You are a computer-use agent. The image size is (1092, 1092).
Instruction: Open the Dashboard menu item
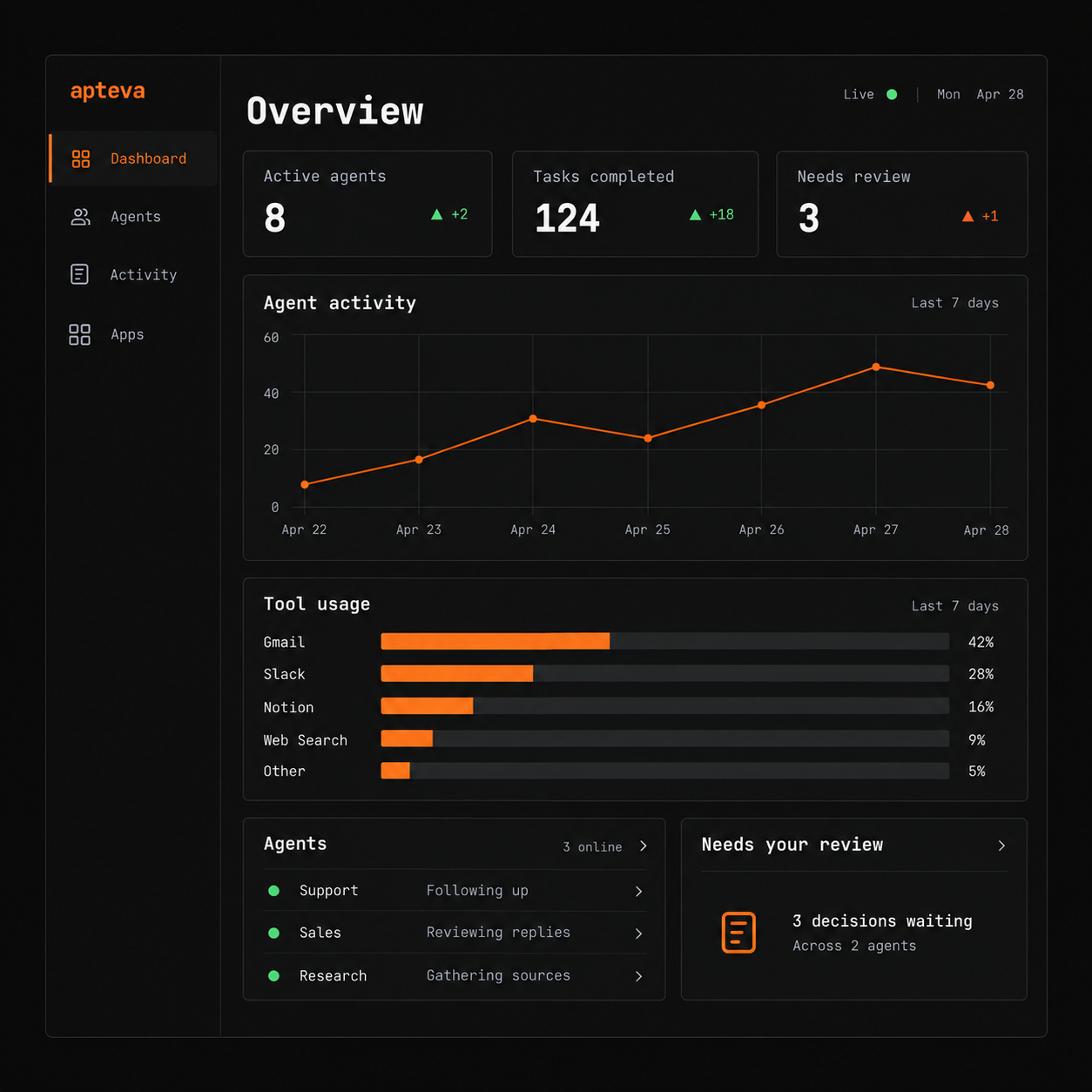[133, 158]
